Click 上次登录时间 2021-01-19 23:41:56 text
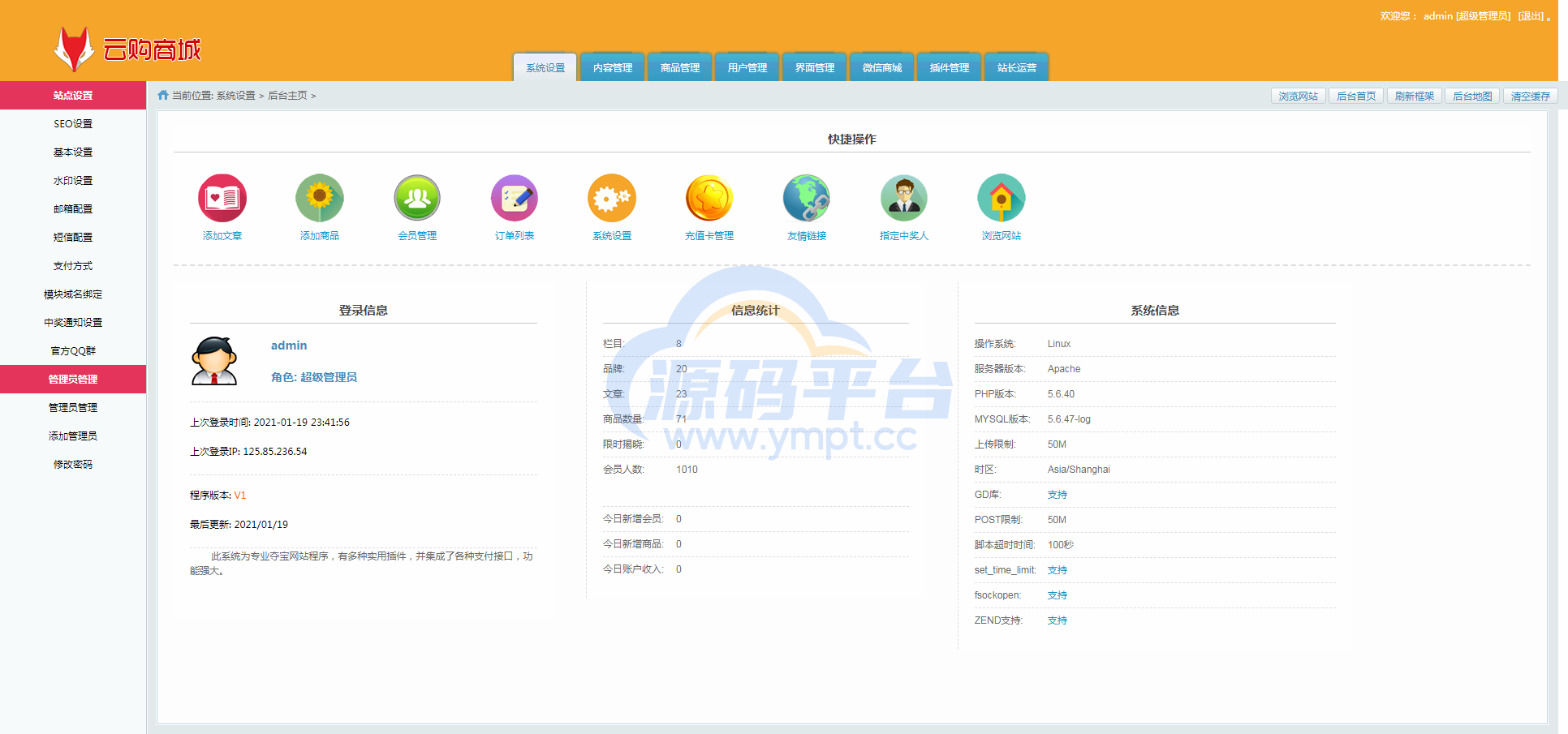Viewport: 1568px width, 734px height. tap(269, 422)
